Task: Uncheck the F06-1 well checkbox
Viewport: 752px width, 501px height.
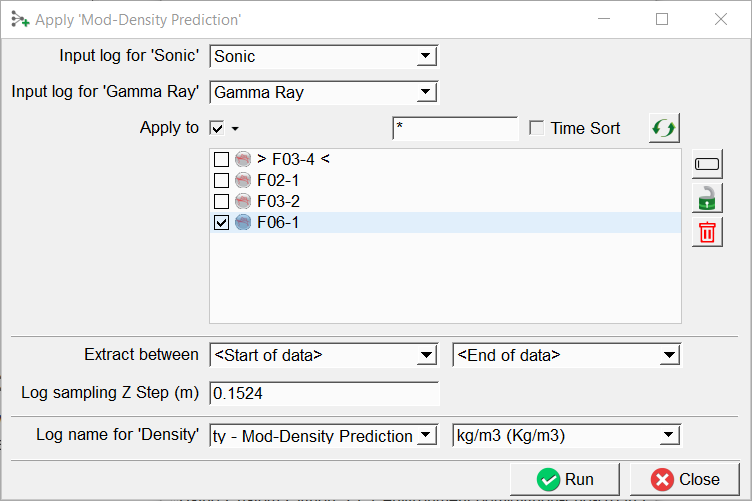Action: tap(222, 223)
